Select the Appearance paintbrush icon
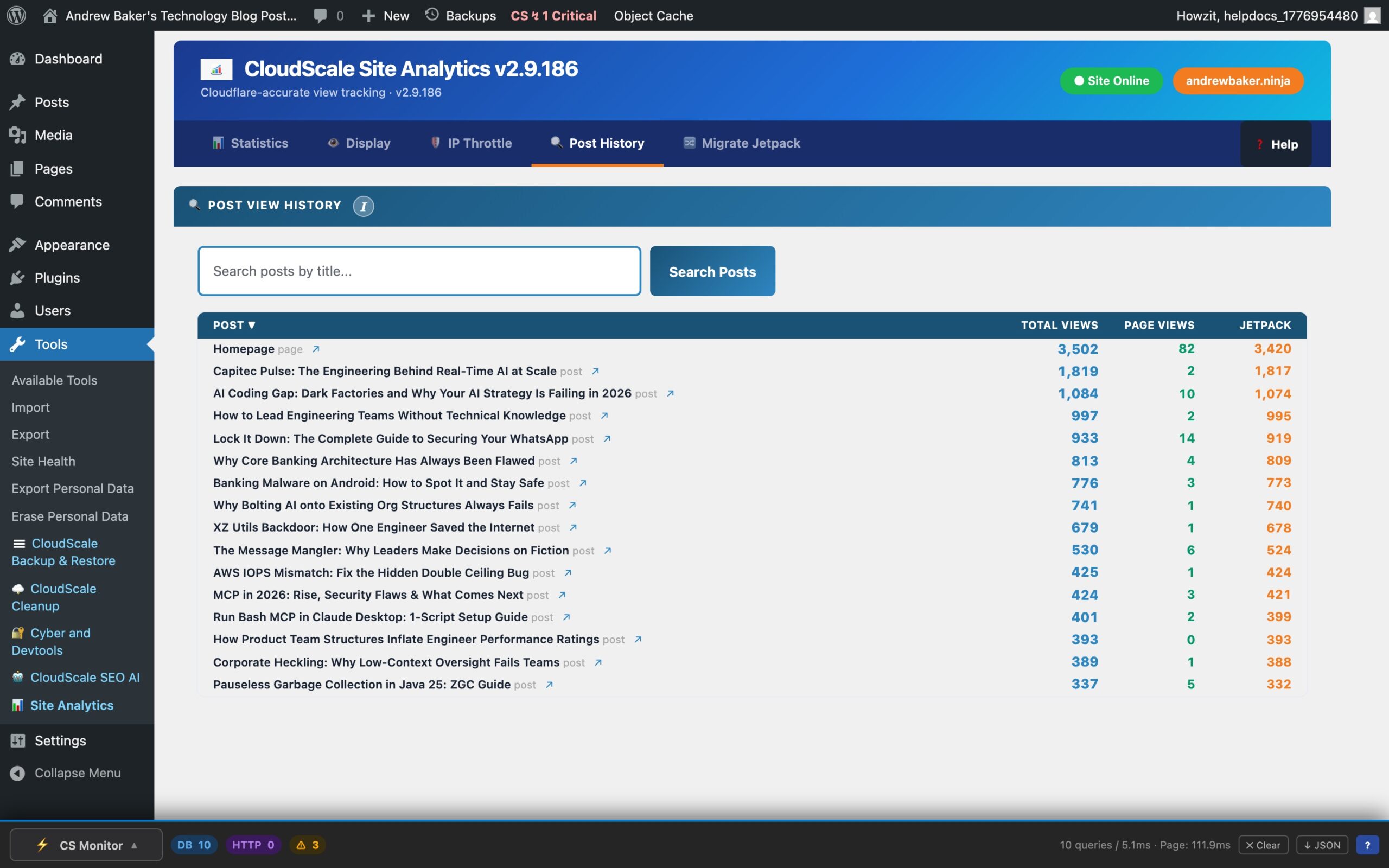The height and width of the screenshot is (868, 1389). pos(18,245)
